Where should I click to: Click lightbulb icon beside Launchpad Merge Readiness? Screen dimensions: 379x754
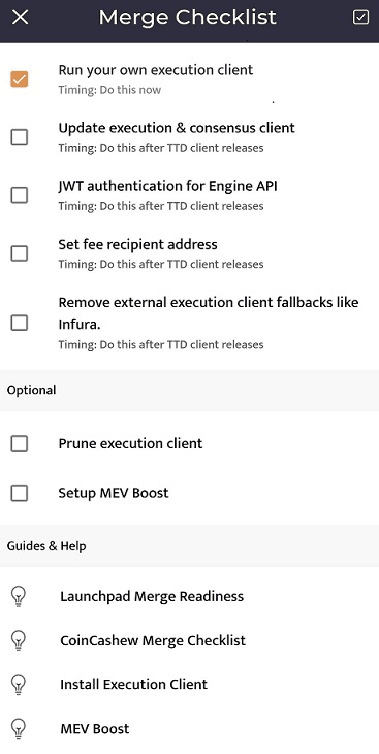[18, 597]
